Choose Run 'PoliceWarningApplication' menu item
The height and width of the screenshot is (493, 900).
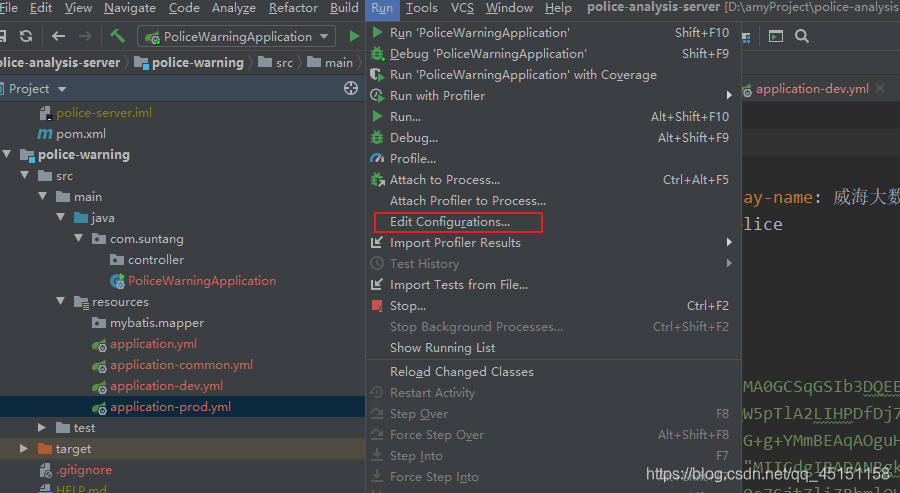point(553,33)
